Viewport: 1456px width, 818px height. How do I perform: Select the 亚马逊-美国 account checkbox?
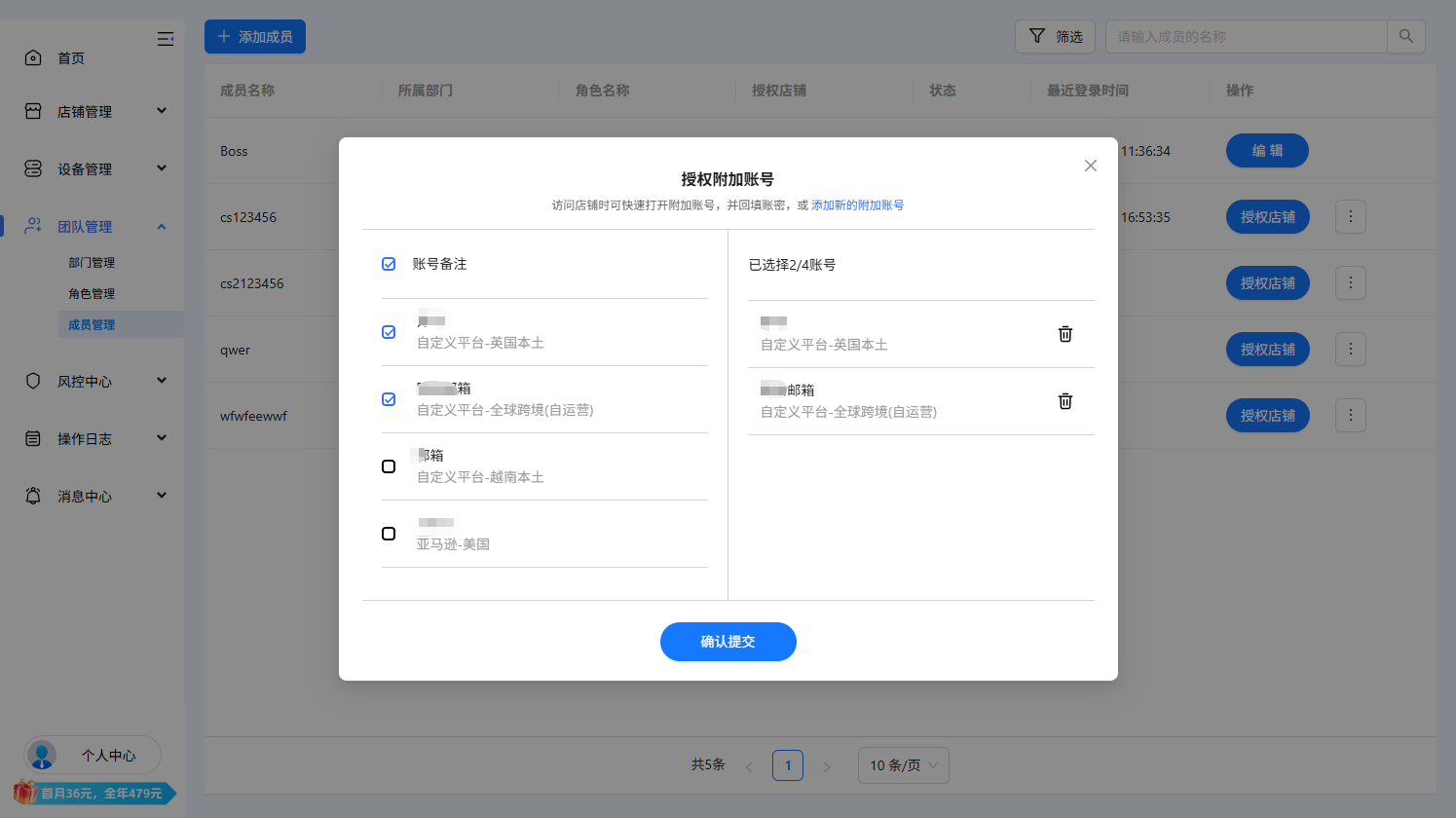click(x=389, y=534)
